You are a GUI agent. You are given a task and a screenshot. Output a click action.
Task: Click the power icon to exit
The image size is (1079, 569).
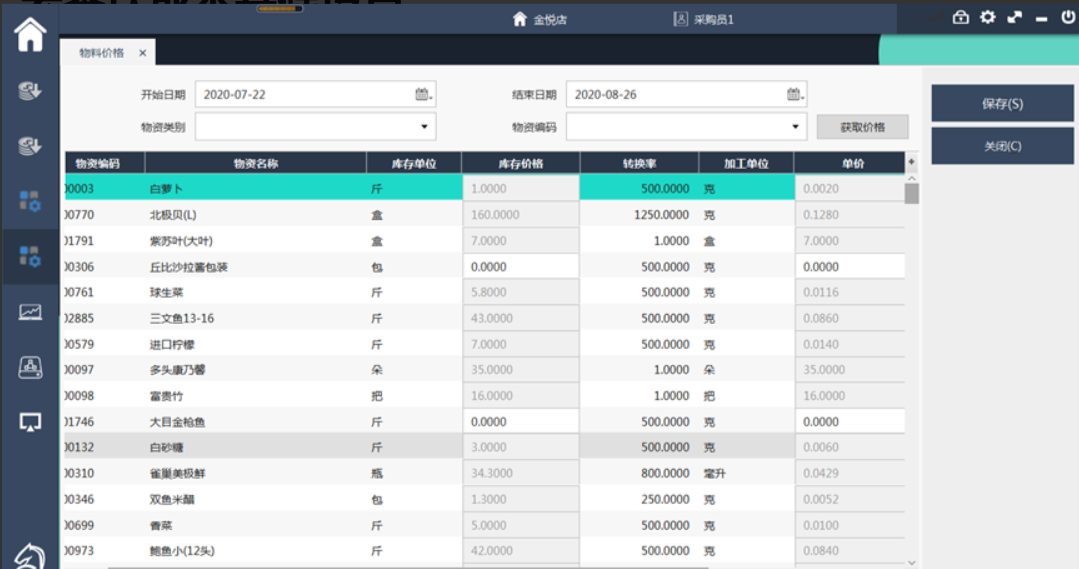click(x=1068, y=17)
